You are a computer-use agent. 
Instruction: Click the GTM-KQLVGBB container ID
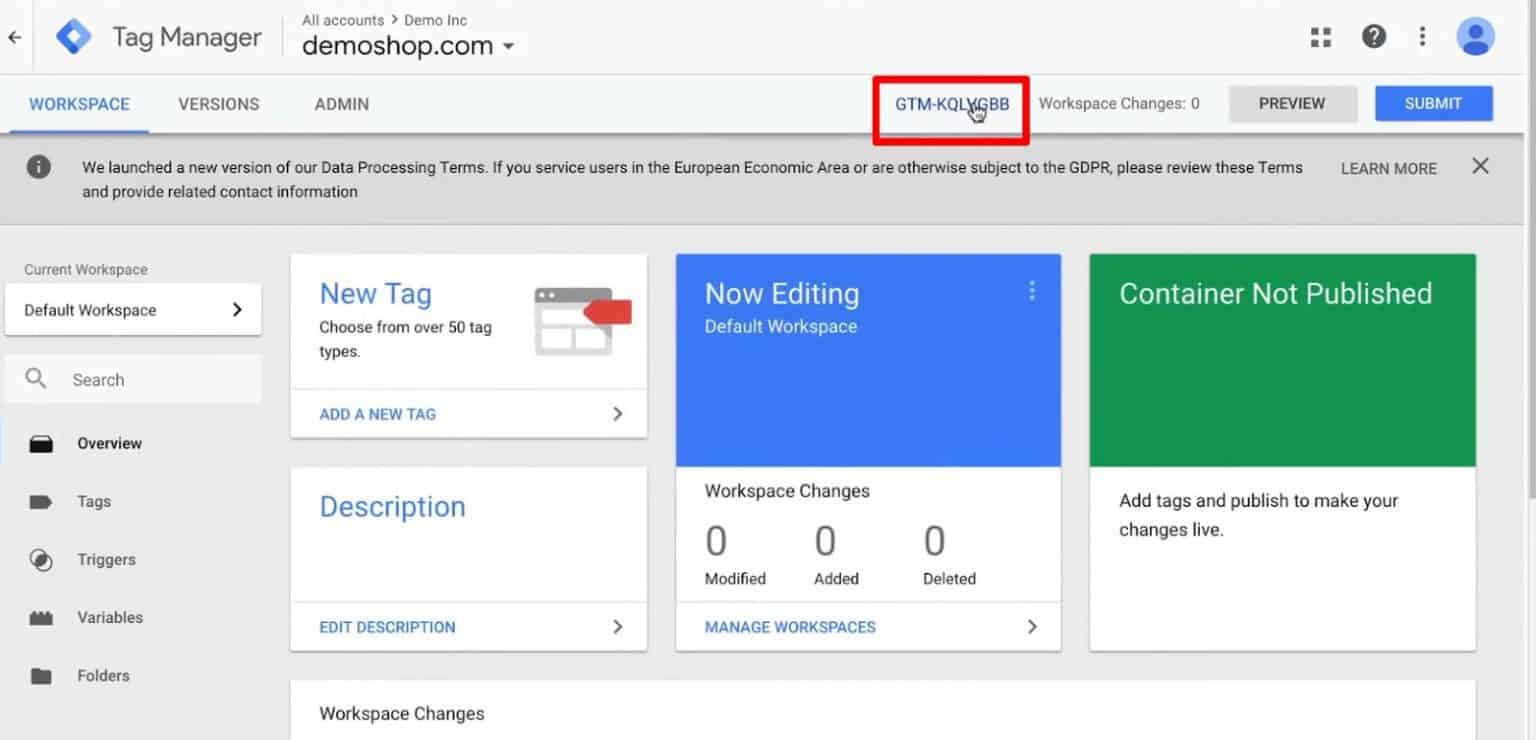click(x=948, y=103)
